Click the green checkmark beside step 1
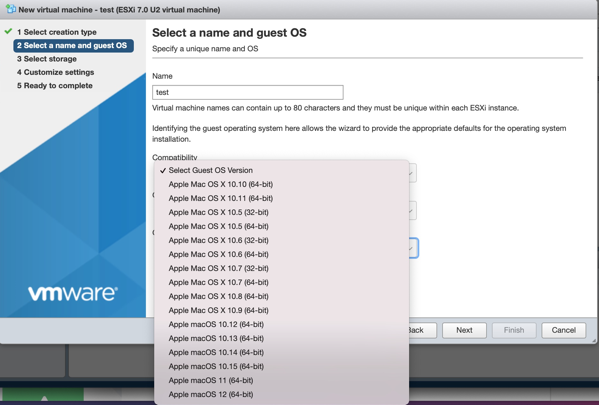Image resolution: width=599 pixels, height=405 pixels. tap(8, 31)
